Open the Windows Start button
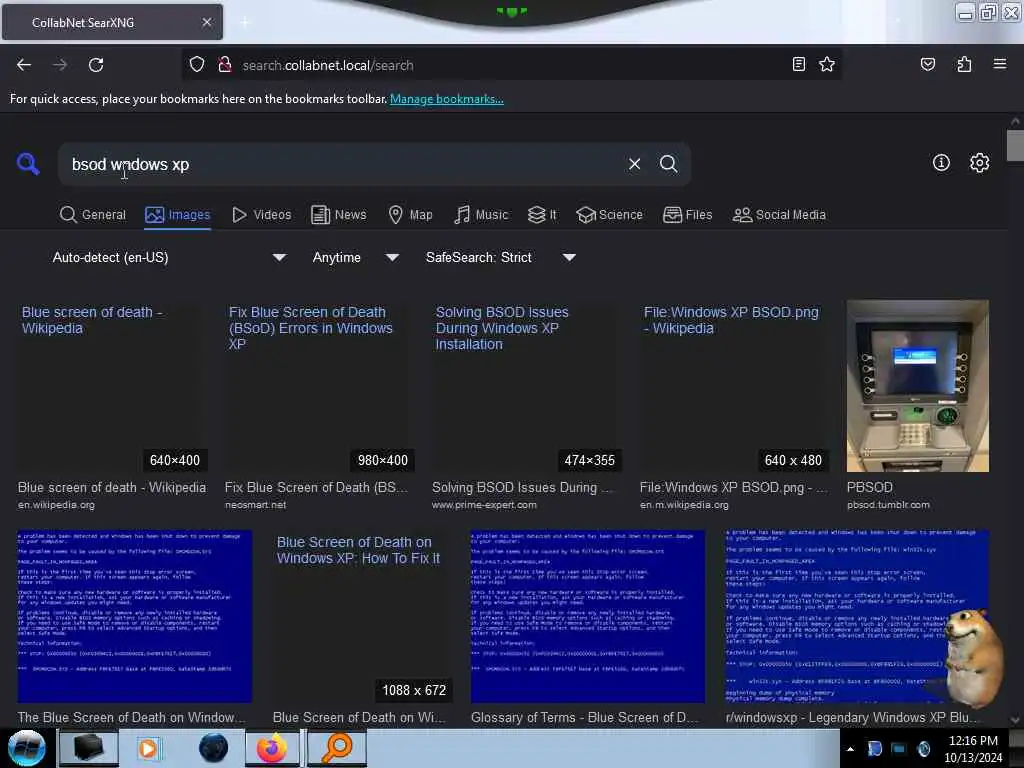Viewport: 1024px width, 768px height. 26,748
